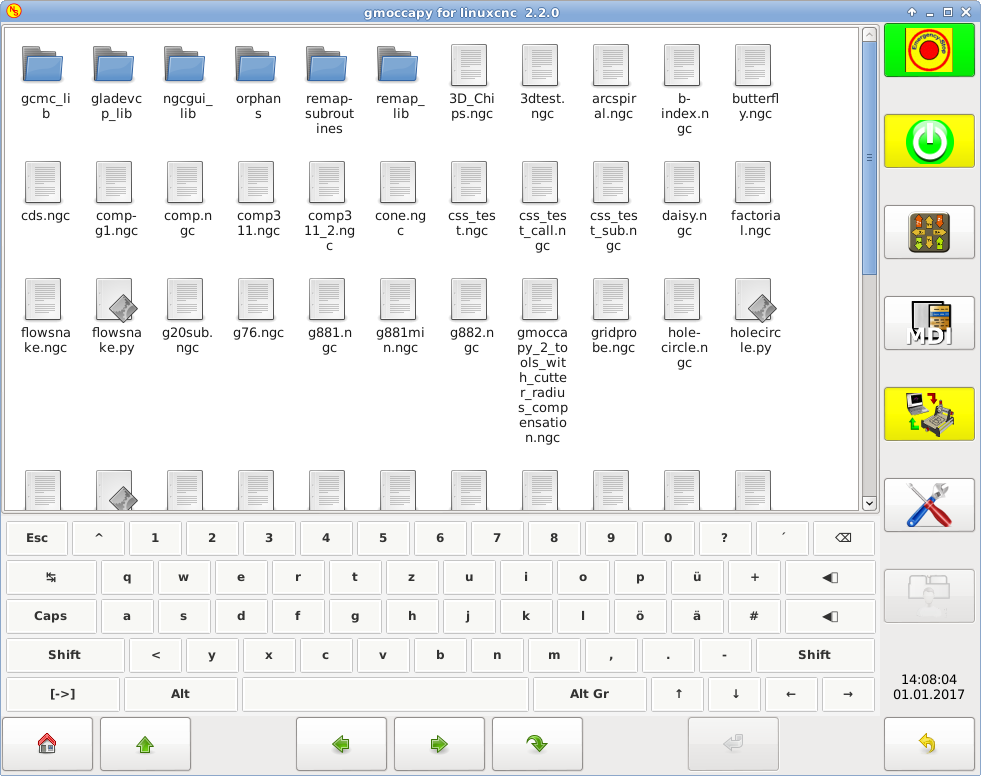The image size is (981, 776).
Task: Click the file list vertical scrollbar thumb
Action: coord(869,158)
